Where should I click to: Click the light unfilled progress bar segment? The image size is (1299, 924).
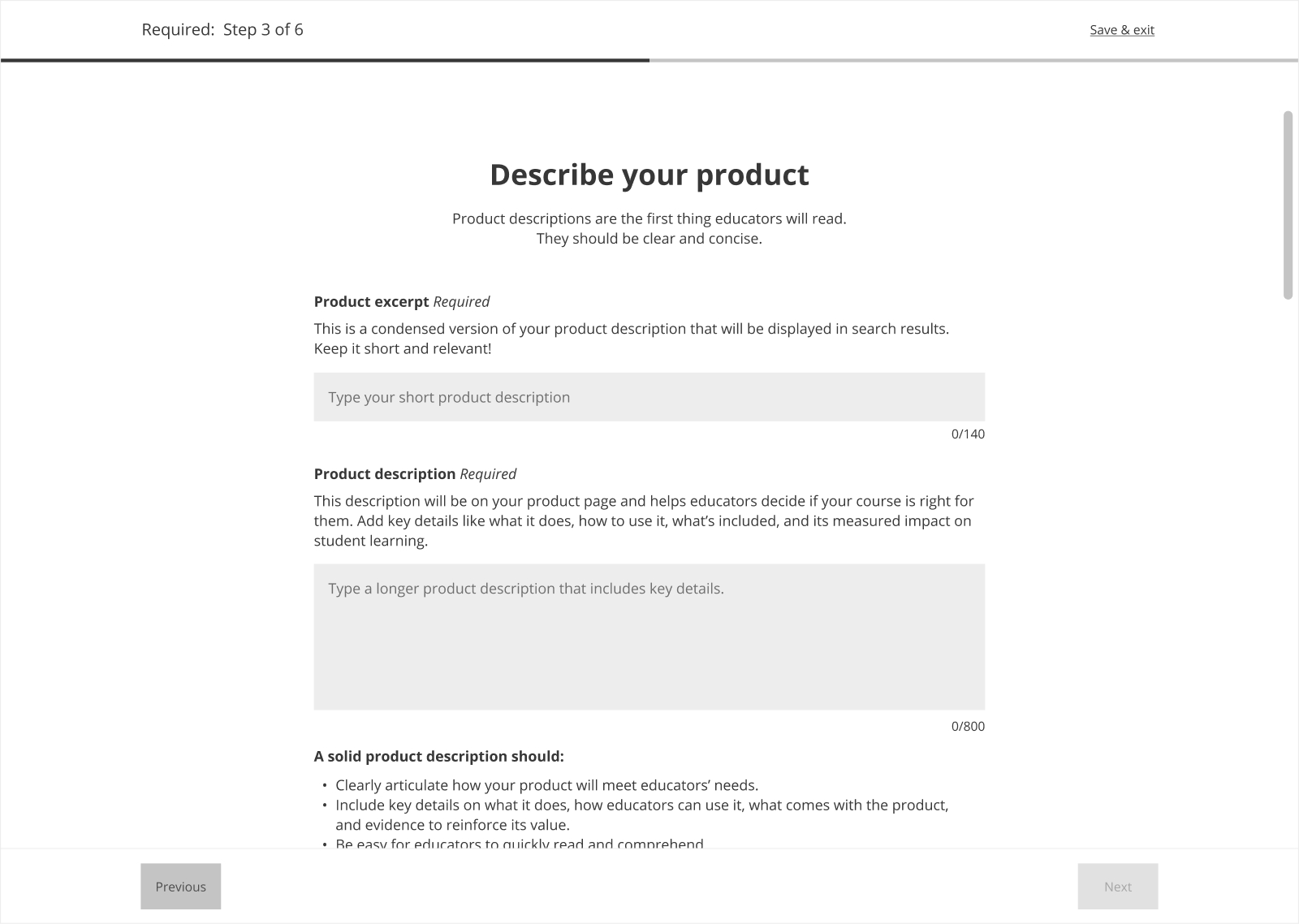(973, 60)
